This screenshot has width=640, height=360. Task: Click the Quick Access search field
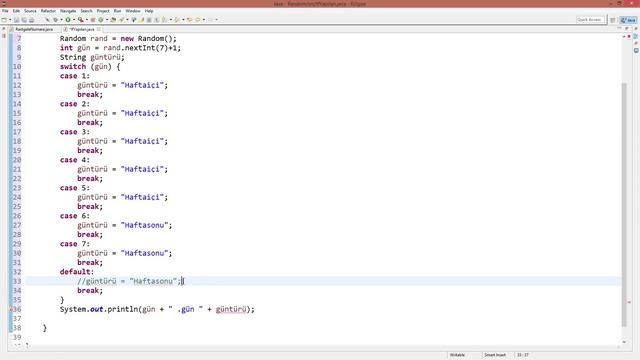tap(590, 20)
